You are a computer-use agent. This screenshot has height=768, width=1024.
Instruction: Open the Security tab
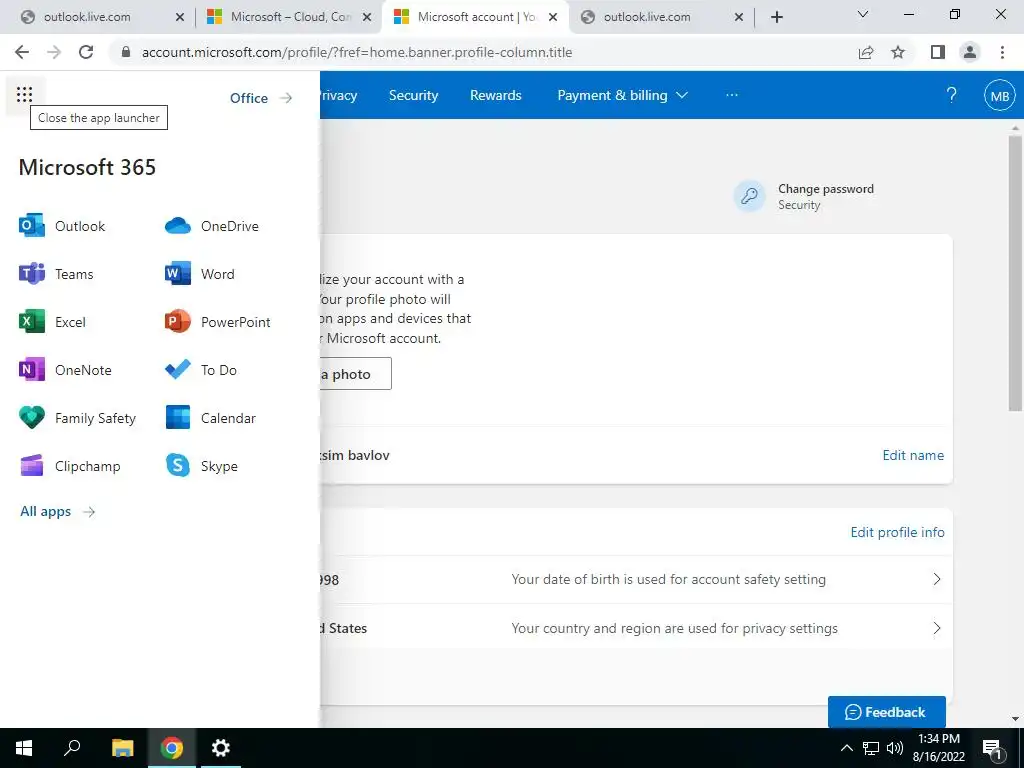point(413,95)
